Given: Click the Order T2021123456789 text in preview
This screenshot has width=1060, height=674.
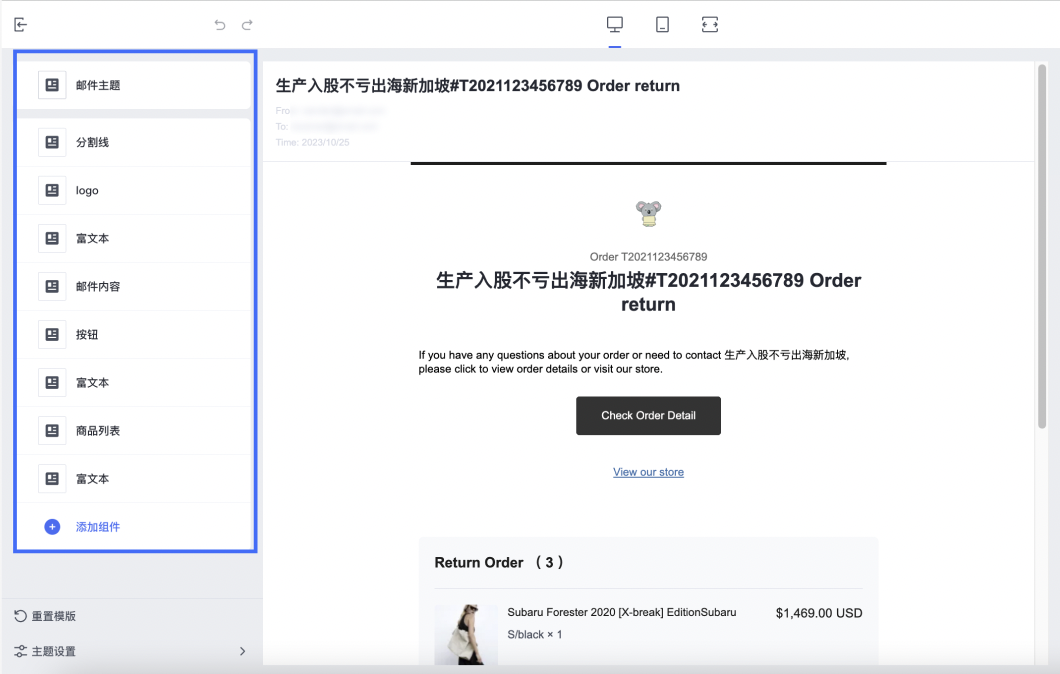Looking at the screenshot, I should [648, 257].
